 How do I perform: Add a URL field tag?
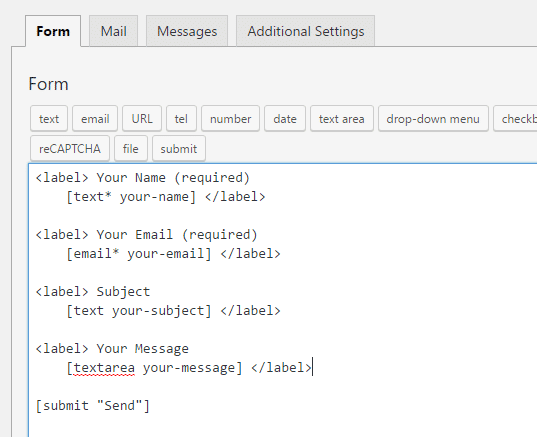[x=142, y=119]
